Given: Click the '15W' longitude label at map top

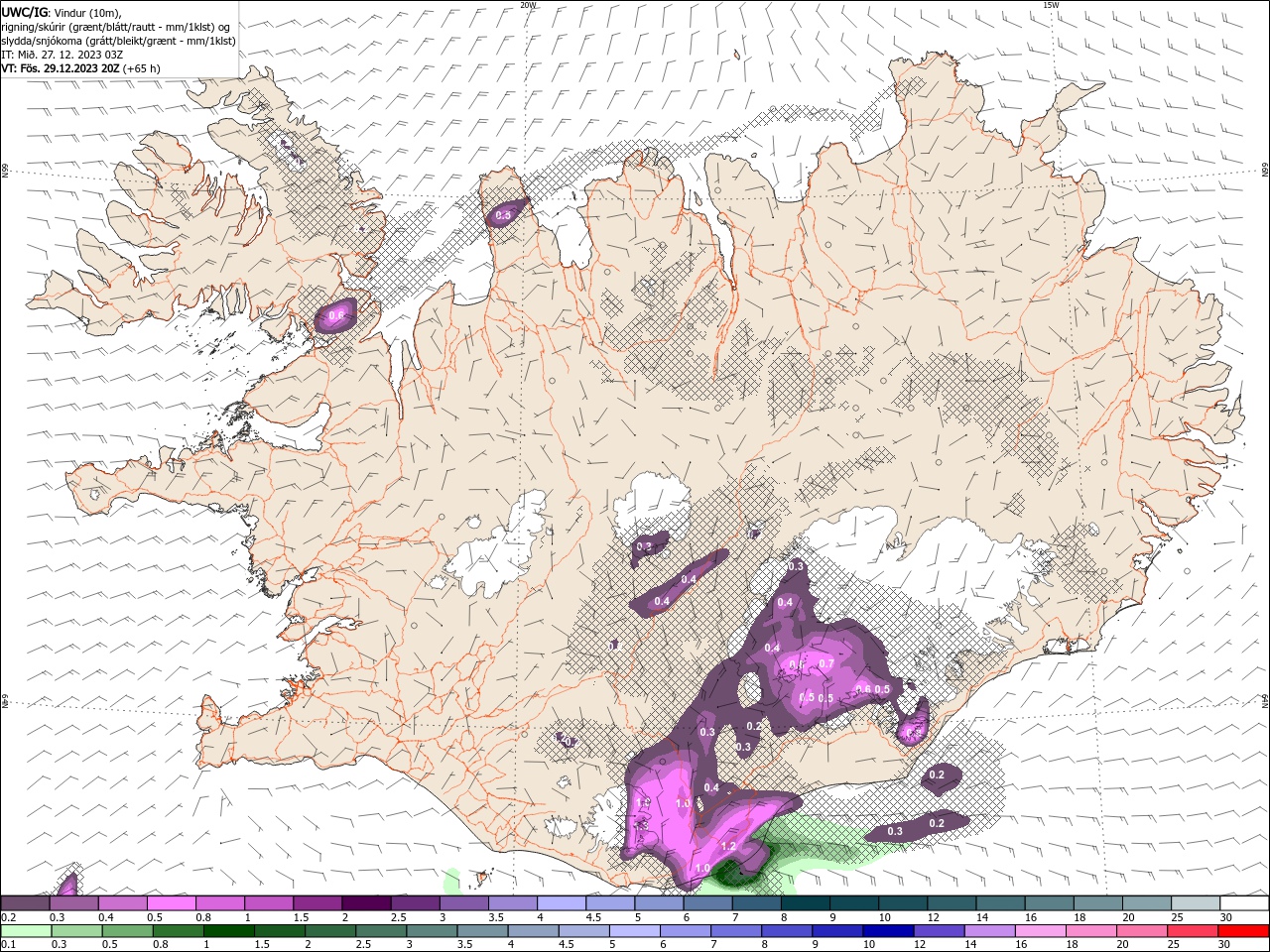Looking at the screenshot, I should (x=1051, y=5).
